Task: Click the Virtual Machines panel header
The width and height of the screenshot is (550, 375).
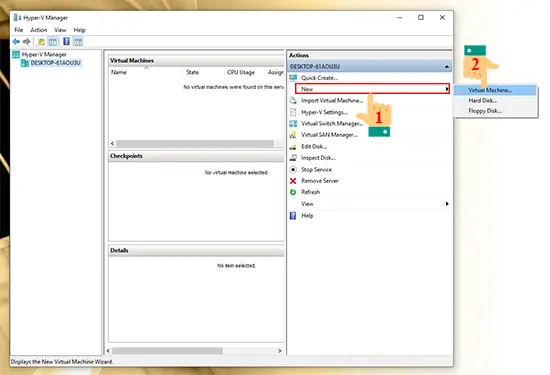Action: 196,61
